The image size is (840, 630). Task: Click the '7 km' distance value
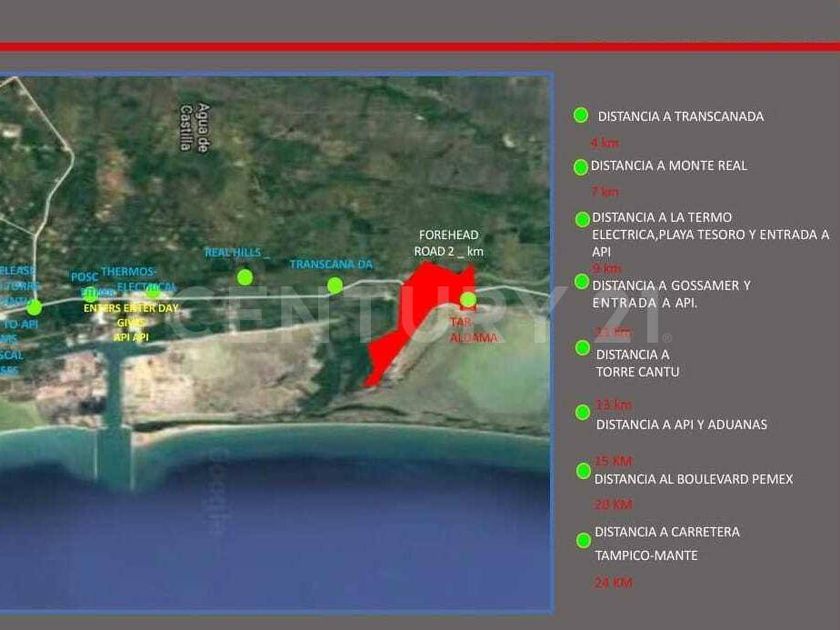click(605, 191)
